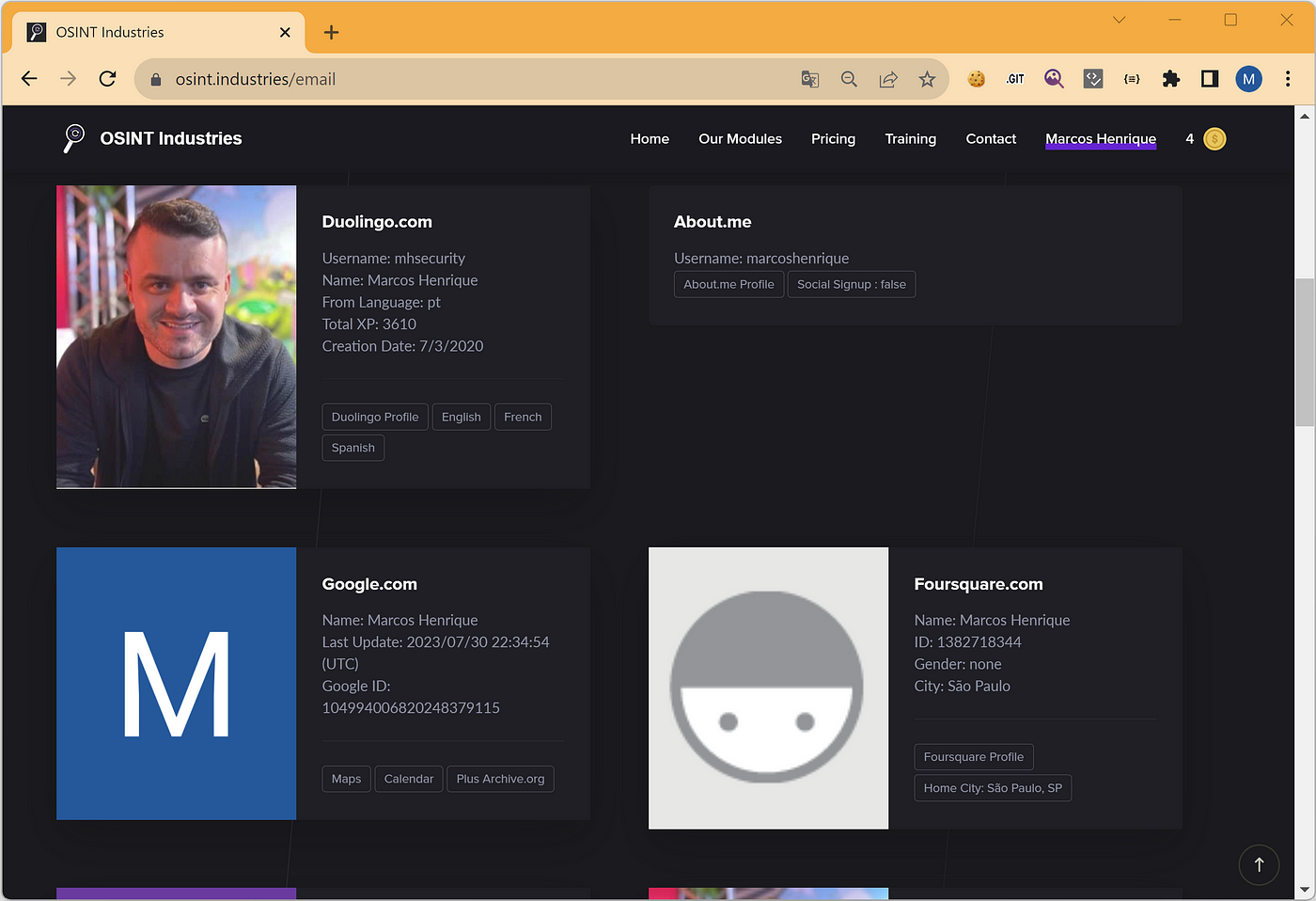1316x901 pixels.
Task: Click the gold coin credits icon
Action: [1214, 139]
